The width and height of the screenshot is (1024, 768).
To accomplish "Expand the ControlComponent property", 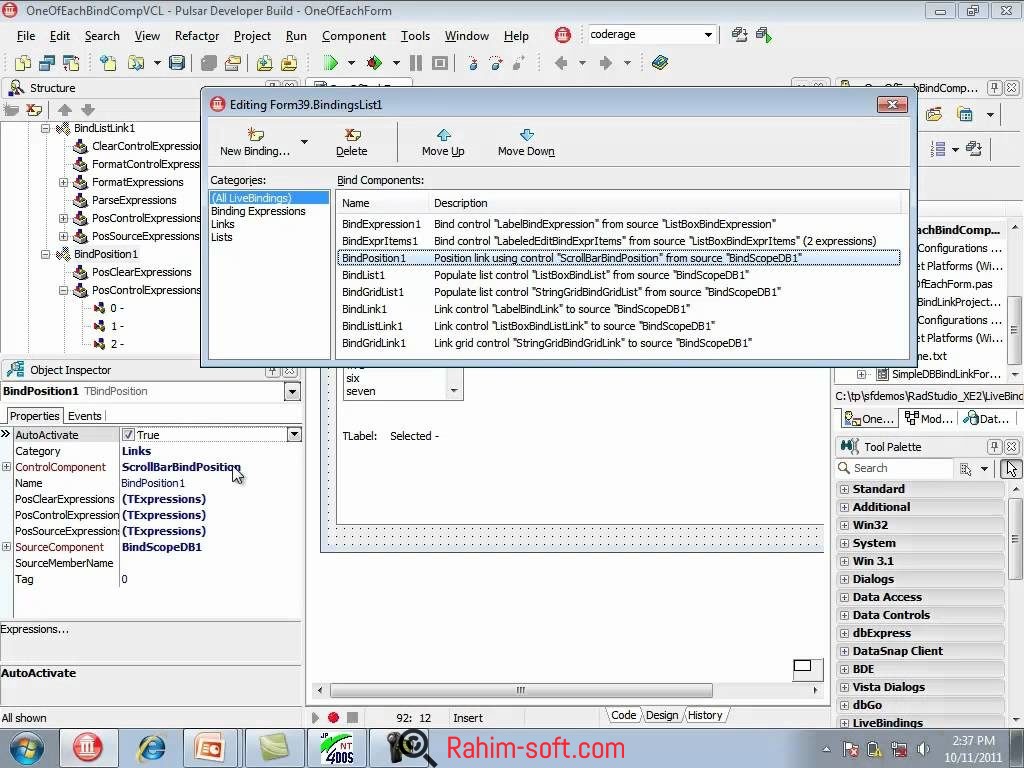I will pos(7,467).
